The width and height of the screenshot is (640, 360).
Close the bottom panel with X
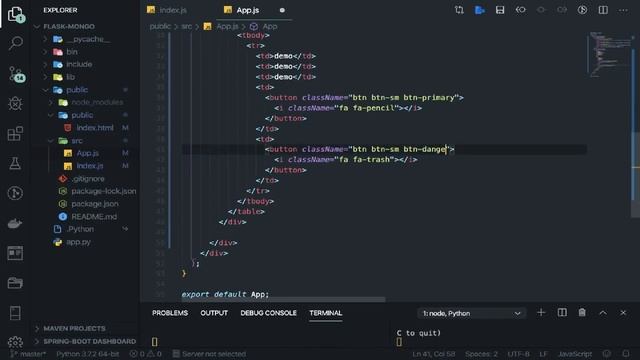[x=623, y=313]
